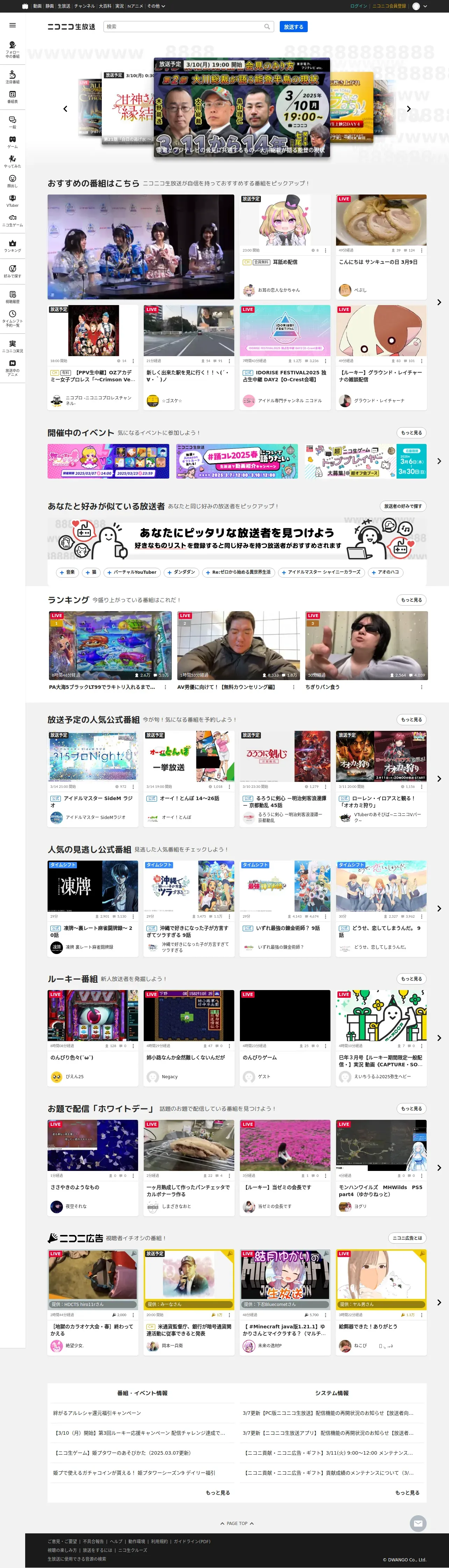Image resolution: width=449 pixels, height=1568 pixels.
Task: Show next 開催中のイベント banners arrow
Action: tap(439, 461)
